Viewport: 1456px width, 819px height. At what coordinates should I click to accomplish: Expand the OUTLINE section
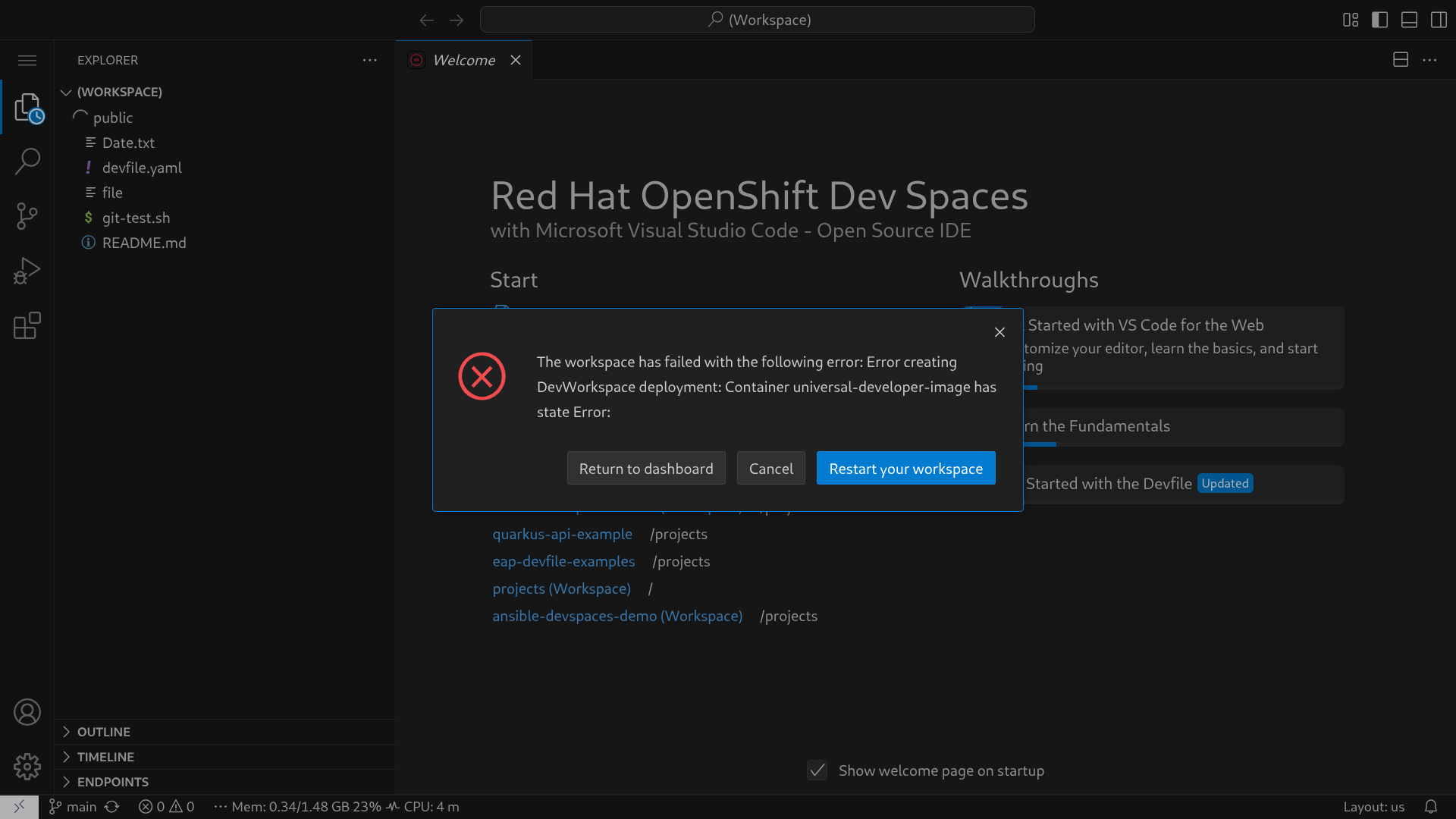[104, 732]
